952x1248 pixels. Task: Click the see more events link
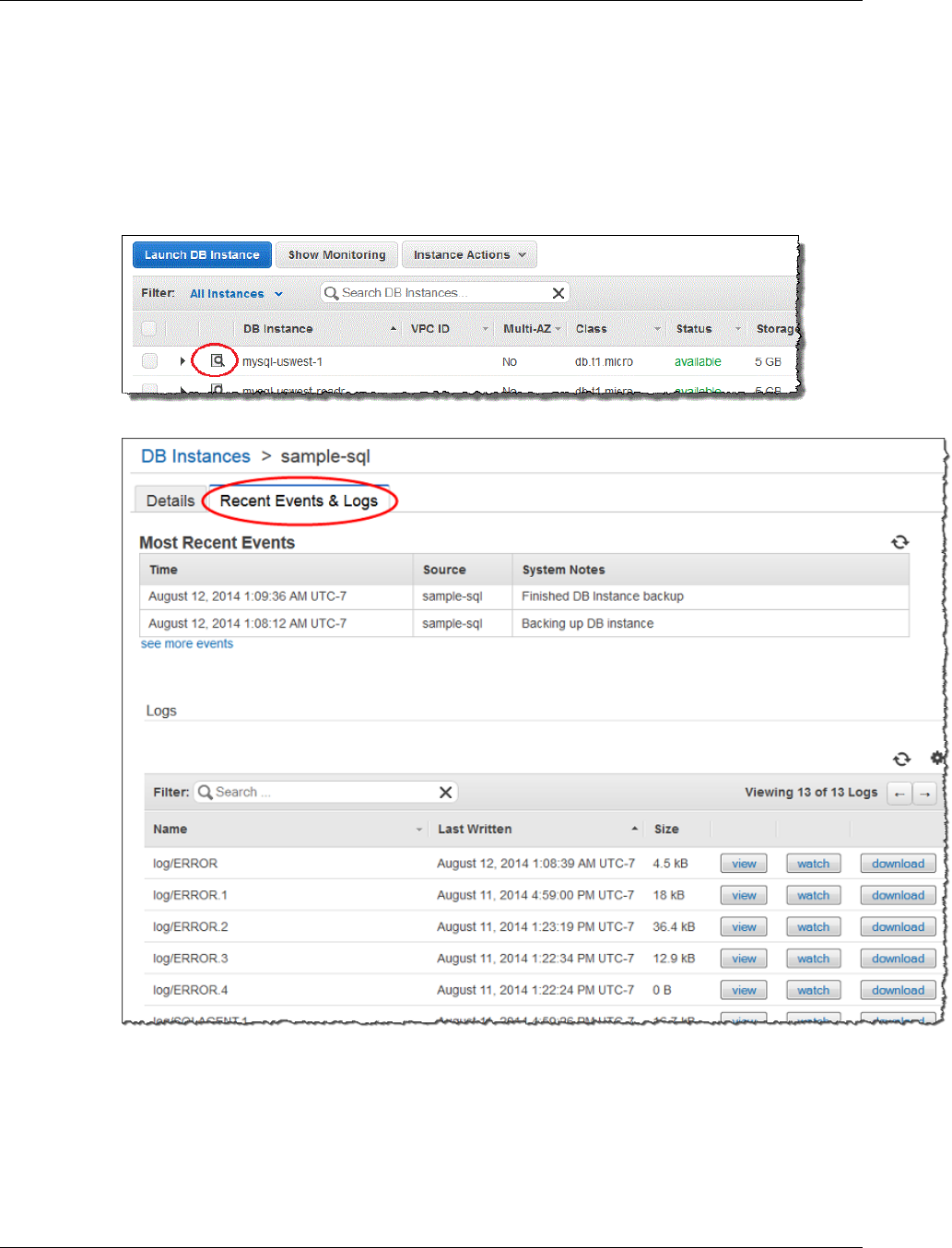pyautogui.click(x=186, y=643)
